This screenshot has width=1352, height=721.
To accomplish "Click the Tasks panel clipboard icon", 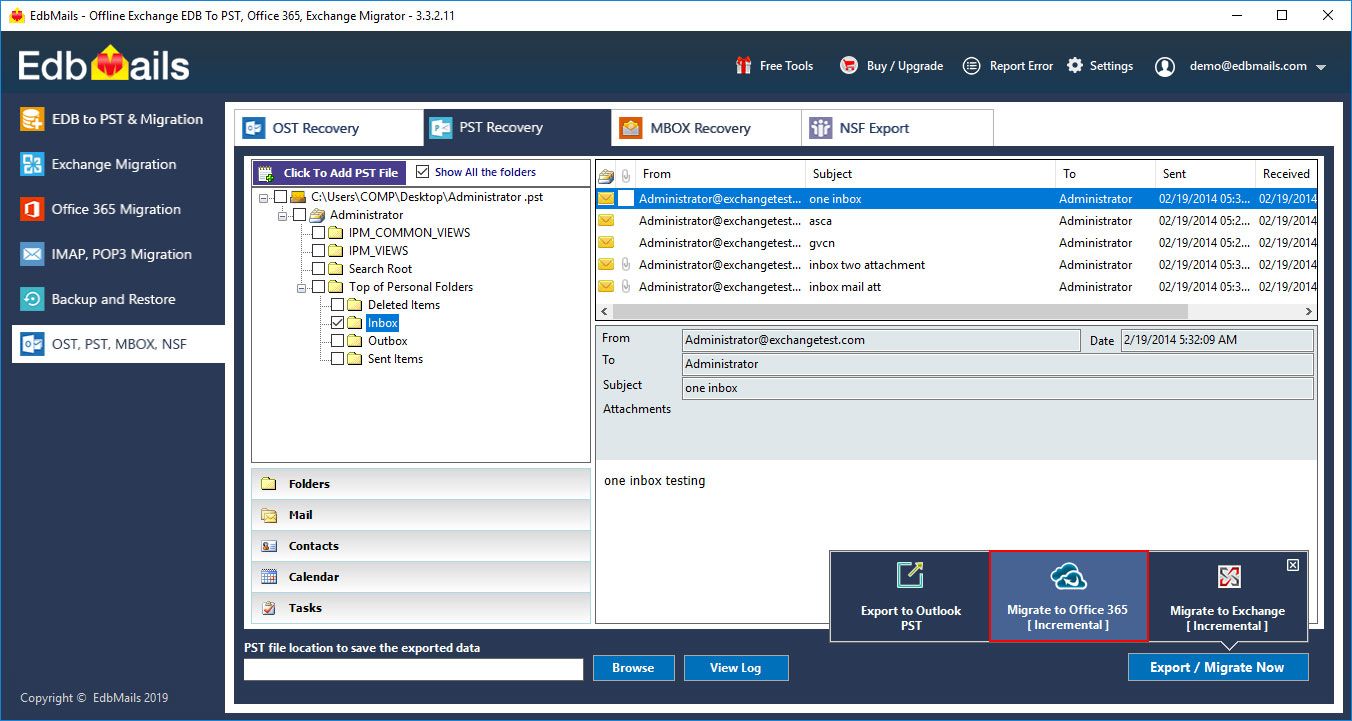I will (x=268, y=608).
